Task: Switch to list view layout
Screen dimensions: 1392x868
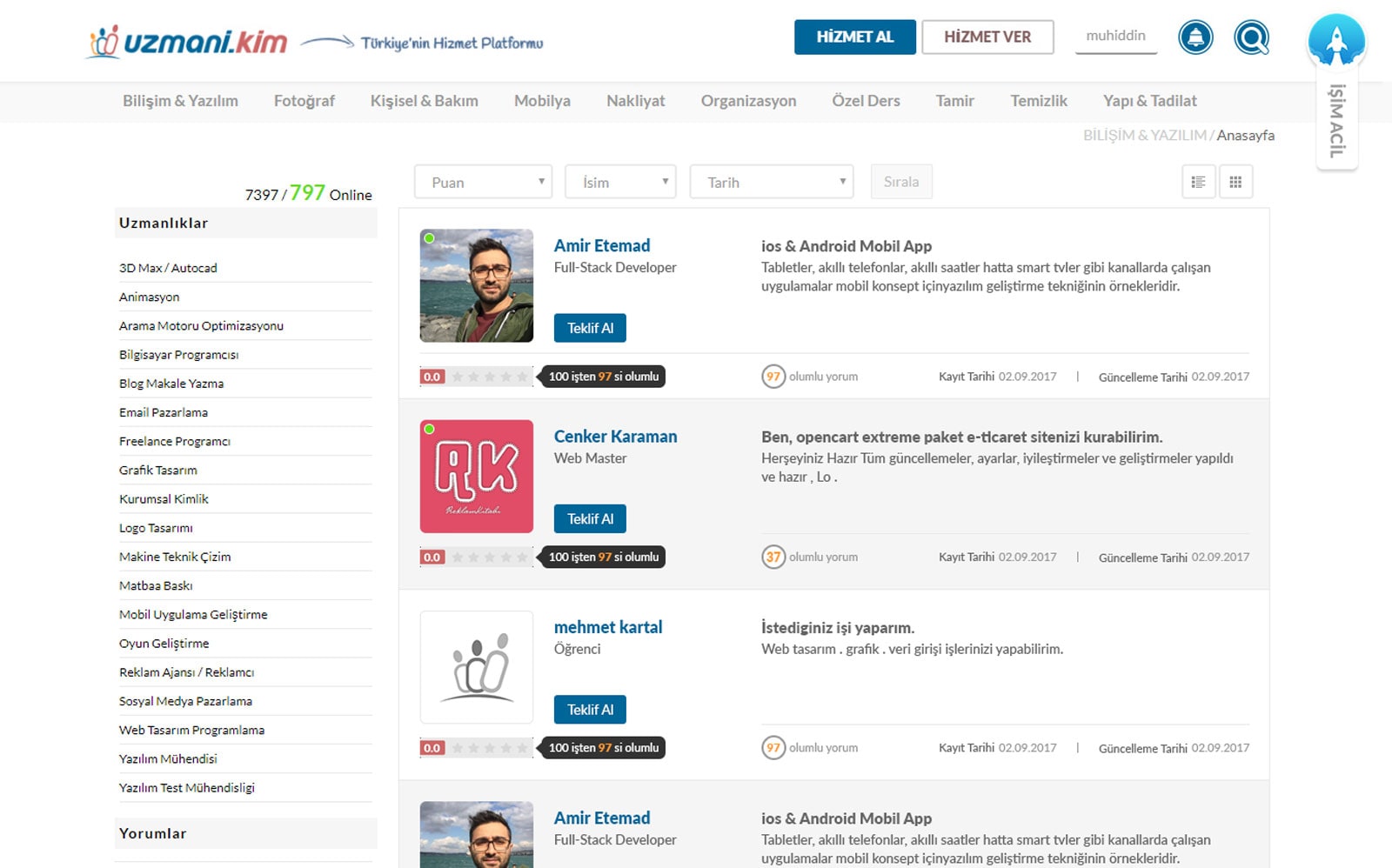Action: tap(1198, 182)
